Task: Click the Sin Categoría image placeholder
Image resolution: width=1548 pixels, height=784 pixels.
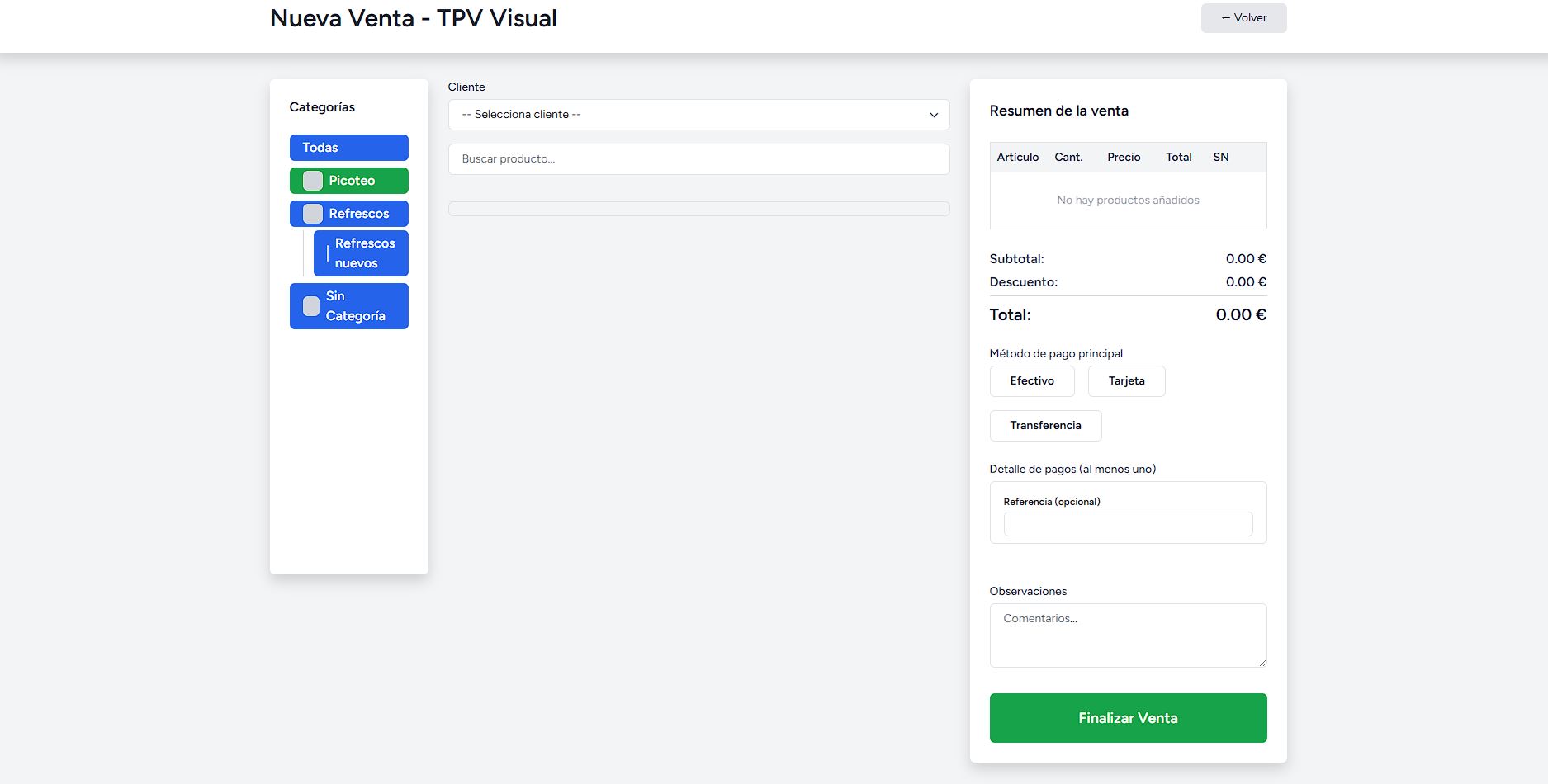Action: point(311,306)
